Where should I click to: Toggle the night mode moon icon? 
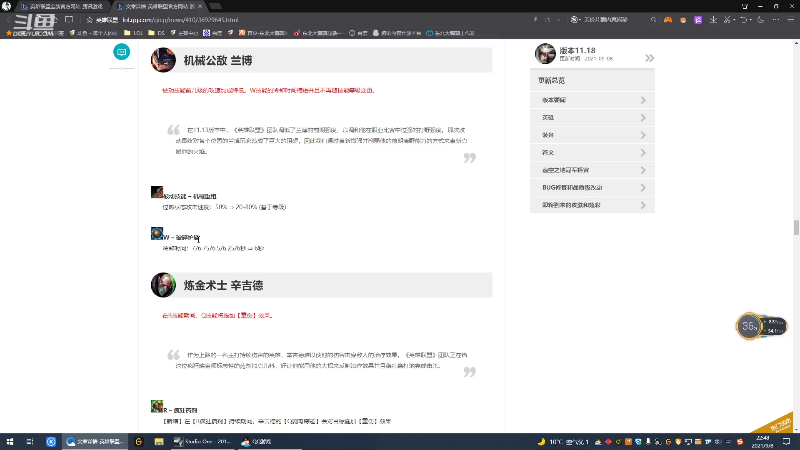coord(761,20)
